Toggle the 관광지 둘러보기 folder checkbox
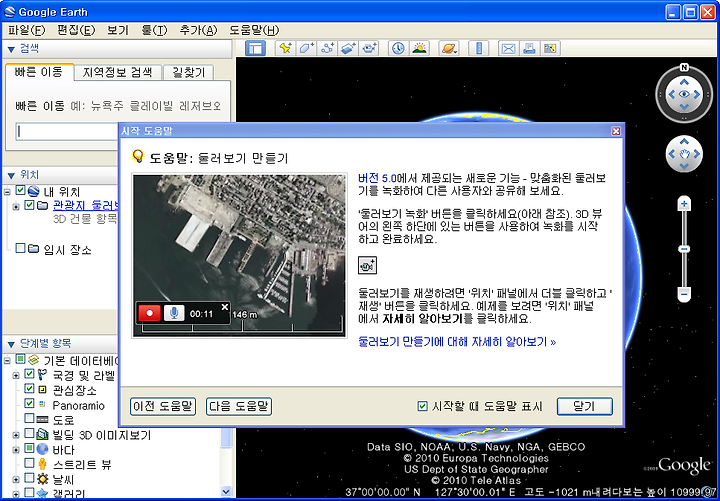This screenshot has width=720, height=501. pos(29,204)
